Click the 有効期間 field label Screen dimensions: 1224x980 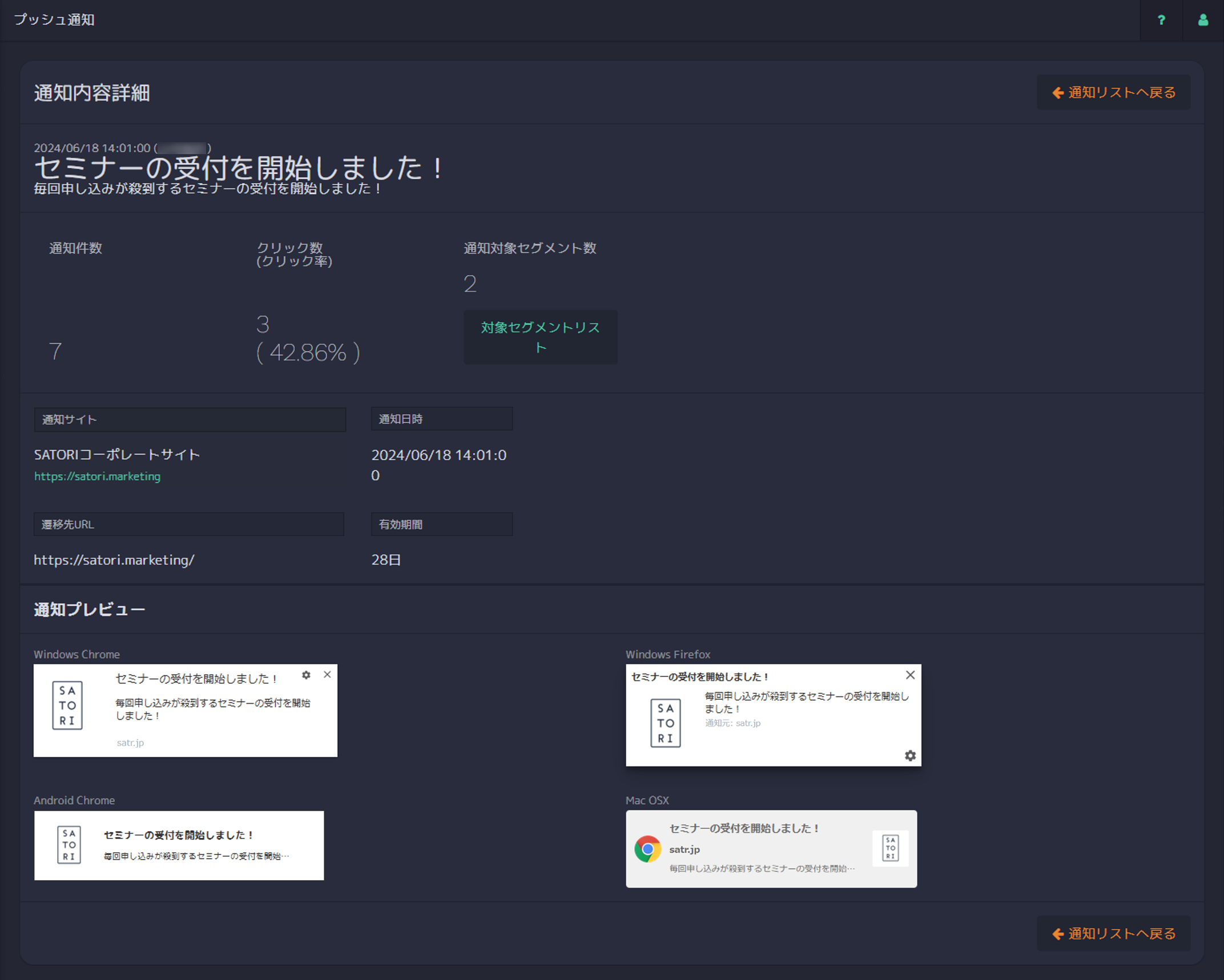[442, 524]
